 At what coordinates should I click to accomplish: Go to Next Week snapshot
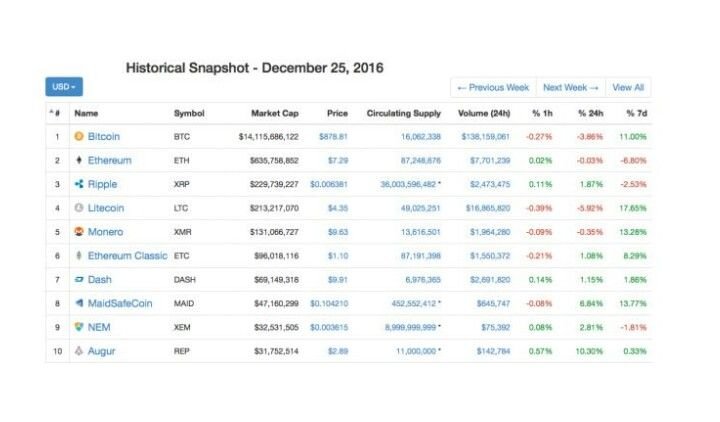pos(571,88)
